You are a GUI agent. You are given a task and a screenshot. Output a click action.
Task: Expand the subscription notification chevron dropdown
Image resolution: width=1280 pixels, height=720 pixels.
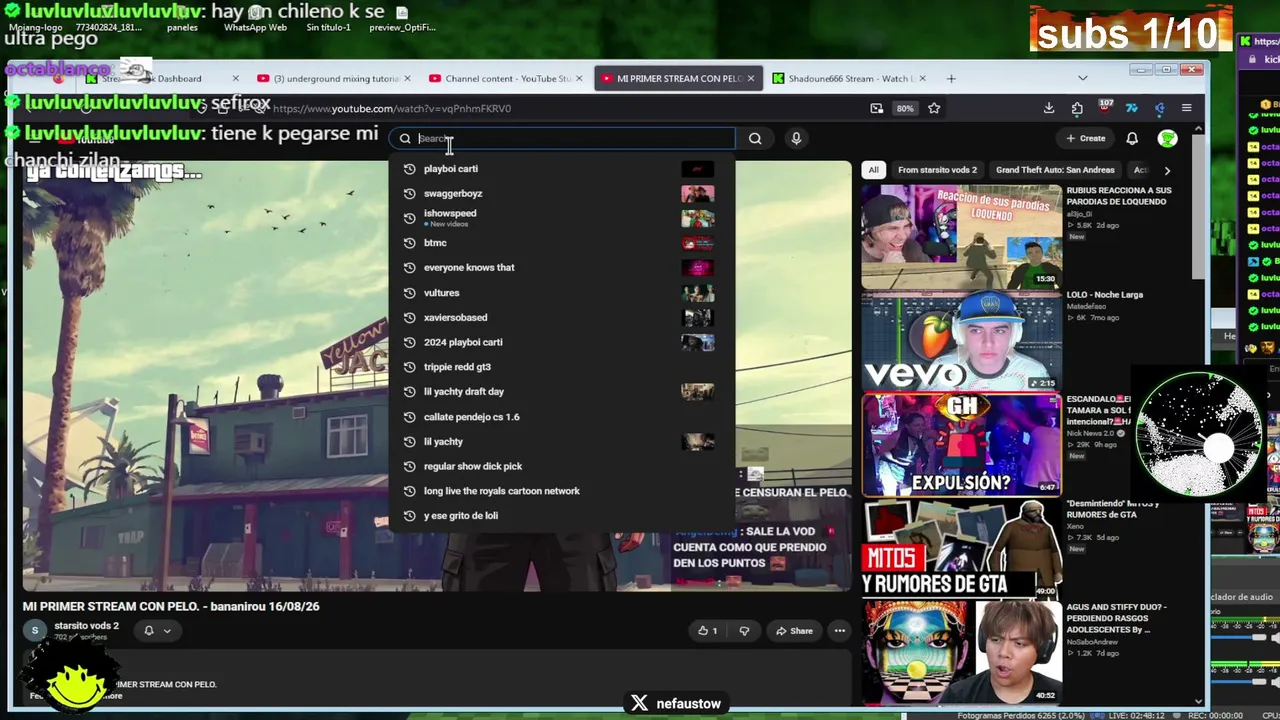pos(167,630)
